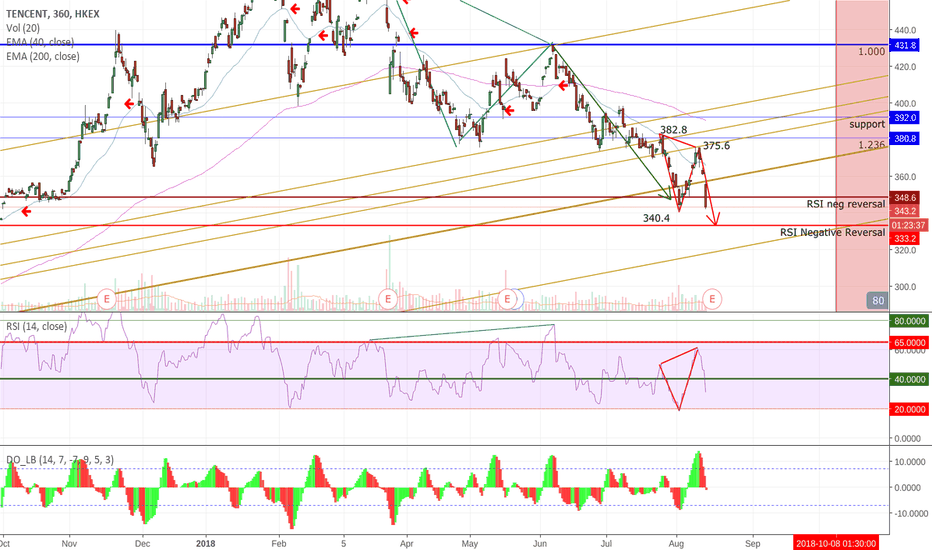The height and width of the screenshot is (550, 932).
Task: Click the 343.2 current price label
Action: point(905,211)
